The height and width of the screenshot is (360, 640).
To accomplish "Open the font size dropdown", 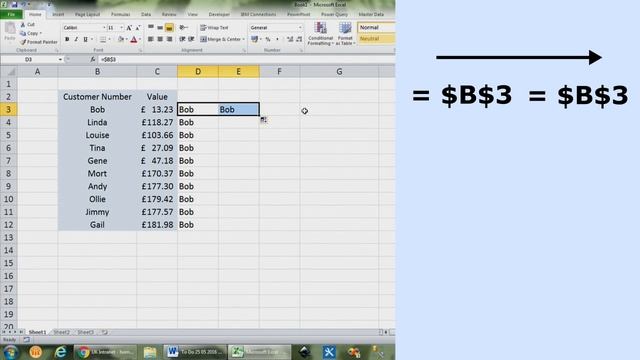I will click(121, 28).
